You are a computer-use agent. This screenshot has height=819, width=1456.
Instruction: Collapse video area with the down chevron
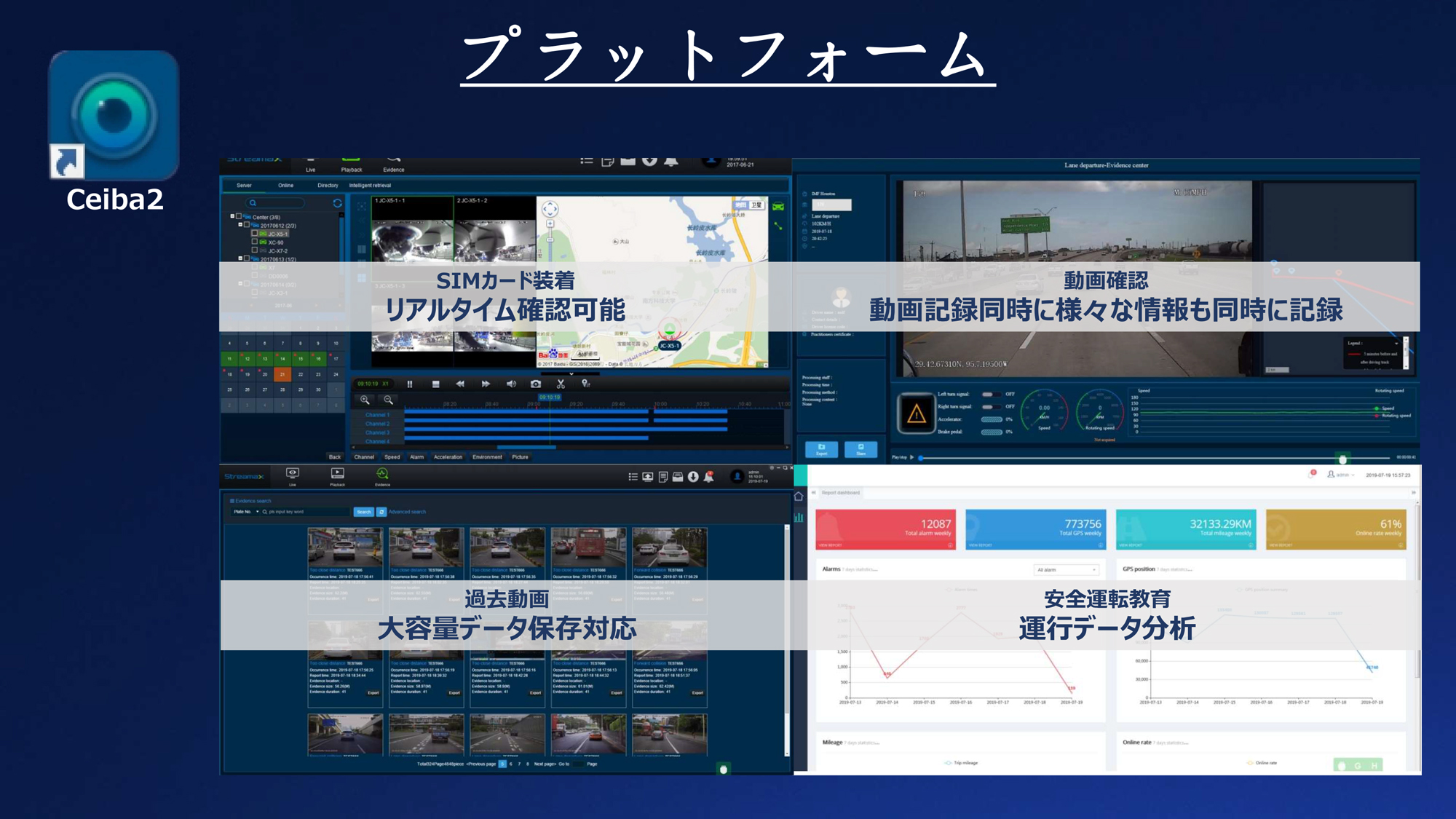(571, 374)
